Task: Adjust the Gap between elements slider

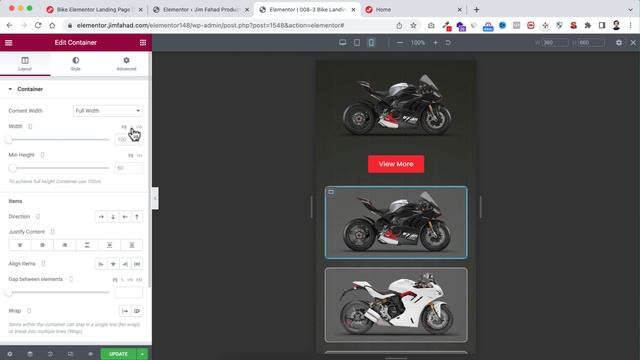Action: click(x=59, y=292)
